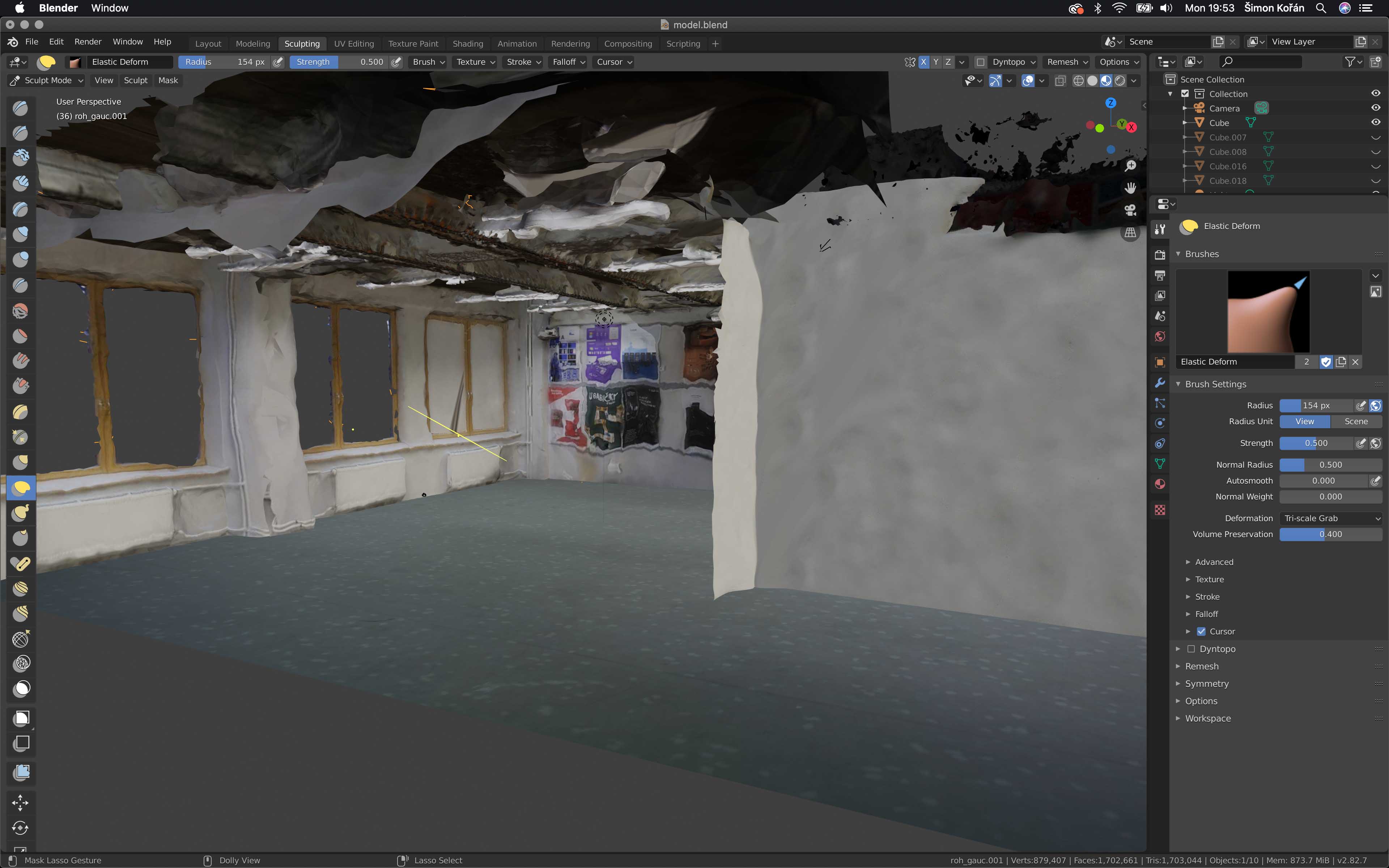The width and height of the screenshot is (1389, 868).
Task: Click the pan view hand icon
Action: click(x=1130, y=188)
